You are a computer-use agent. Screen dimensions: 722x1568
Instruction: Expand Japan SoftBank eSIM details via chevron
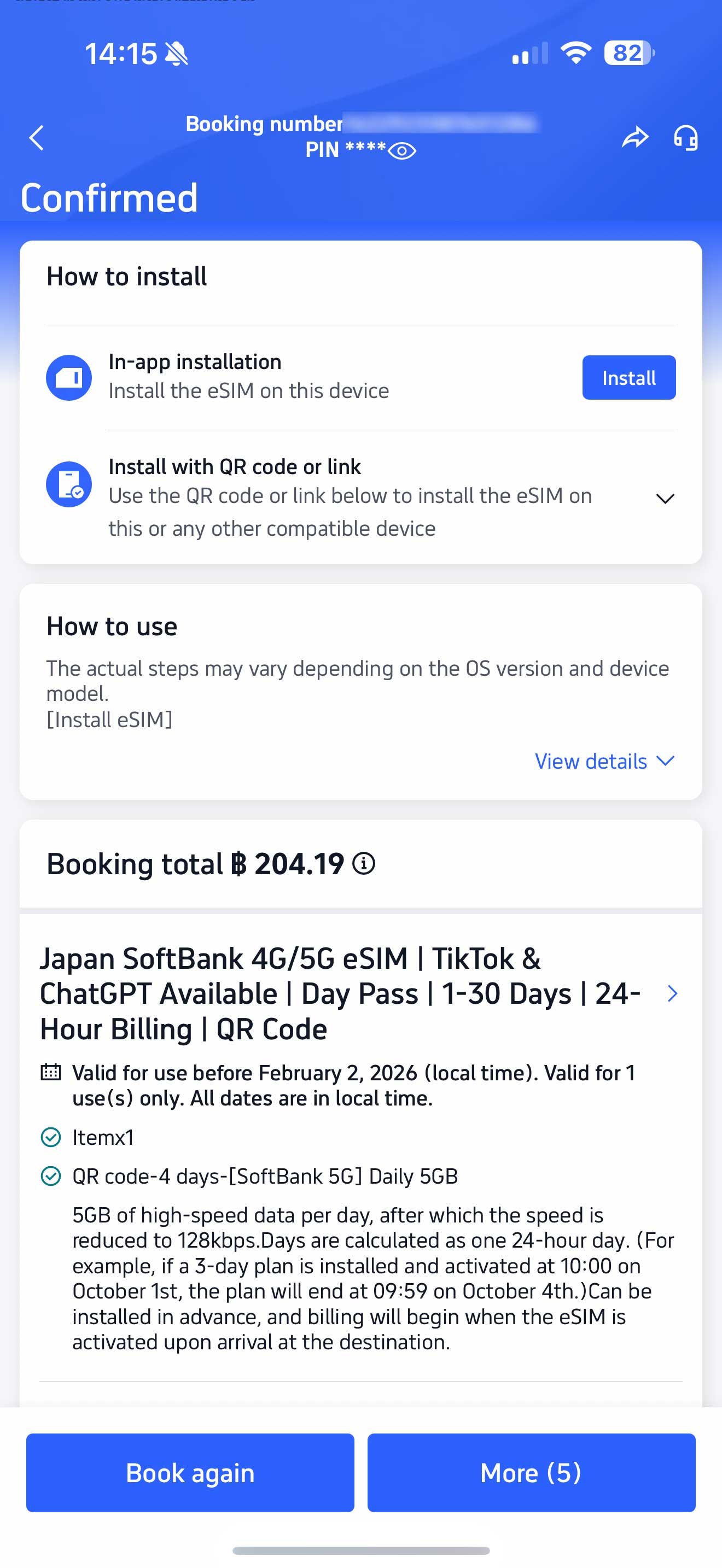(x=672, y=993)
